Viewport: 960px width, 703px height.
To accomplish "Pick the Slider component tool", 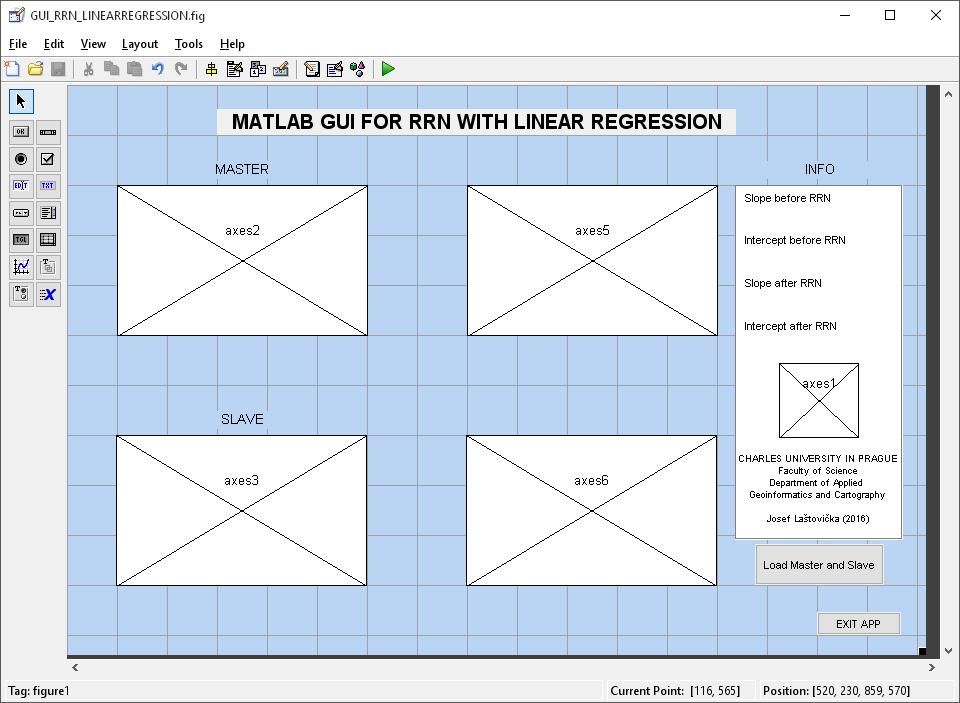I will [48, 132].
